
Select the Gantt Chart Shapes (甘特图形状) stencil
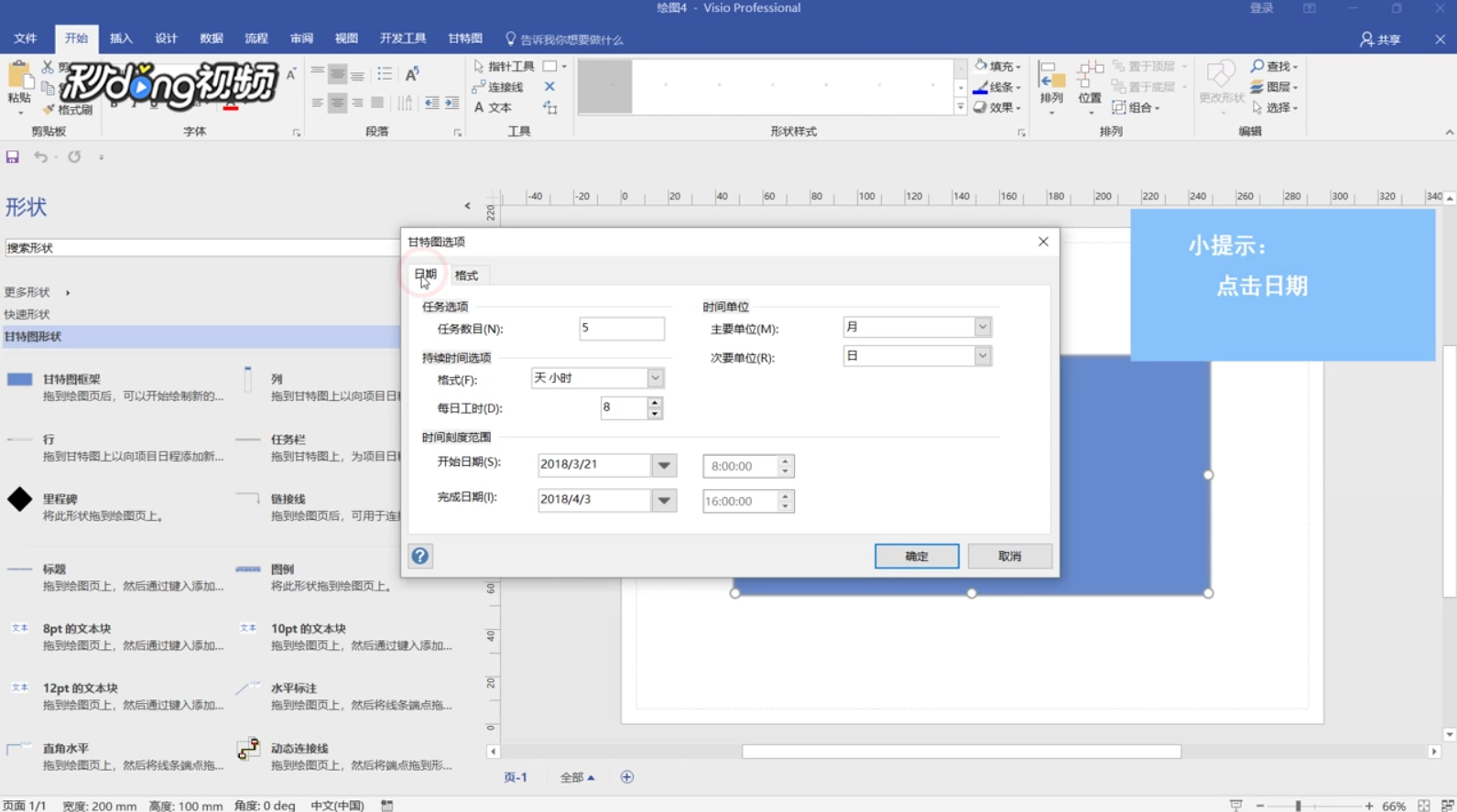(200, 337)
